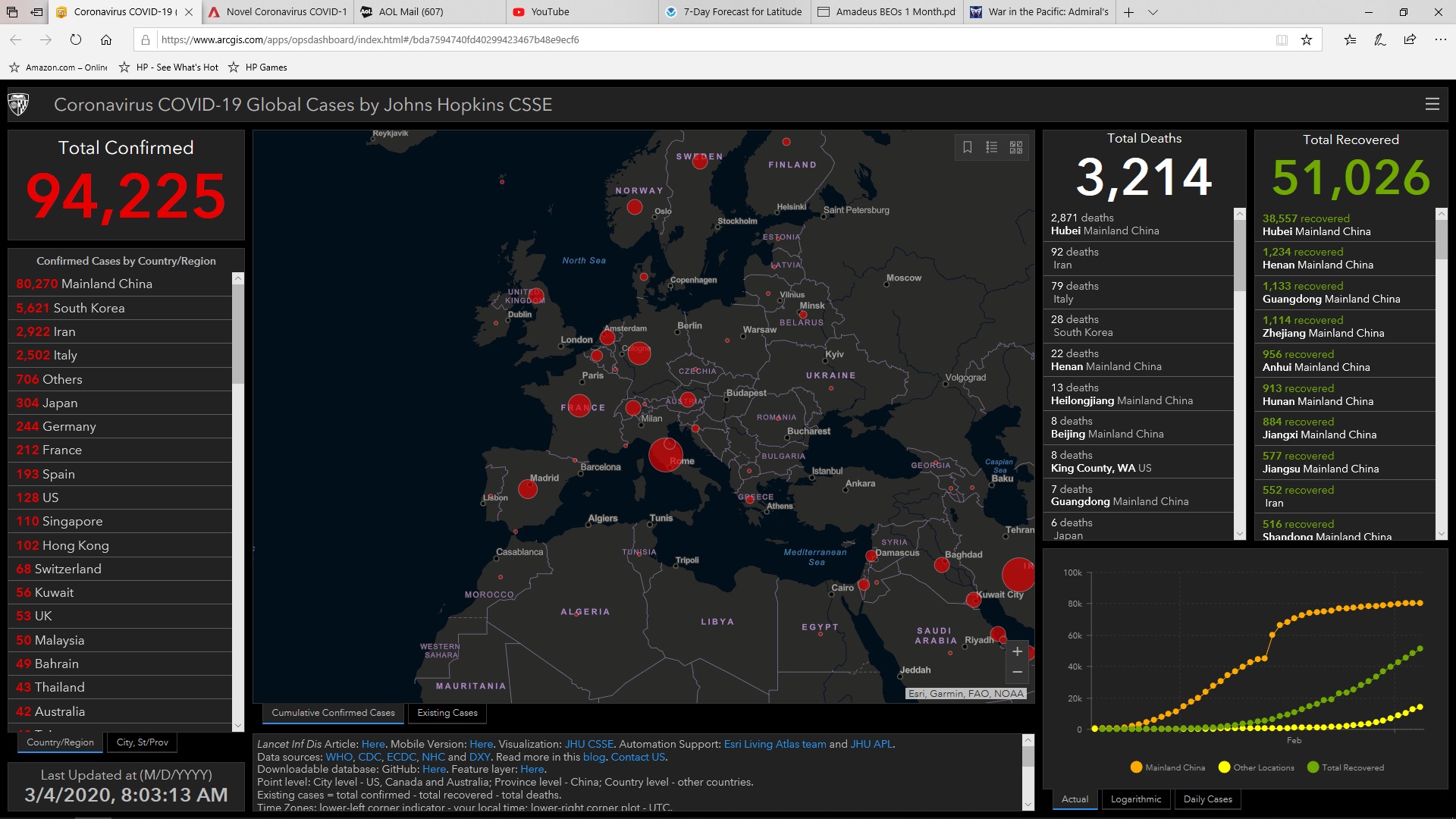The width and height of the screenshot is (1456, 819).
Task: Open the favorites hub
Action: coord(1350,40)
